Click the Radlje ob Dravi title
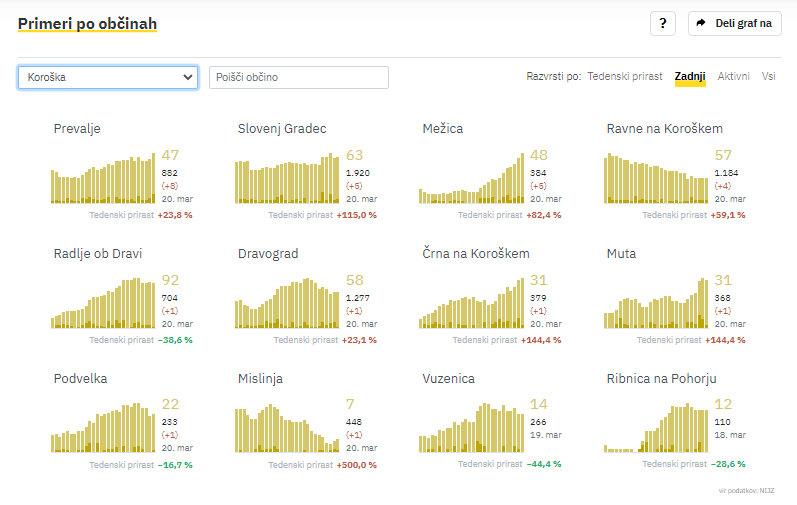Image resolution: width=797 pixels, height=505 pixels. 98,253
